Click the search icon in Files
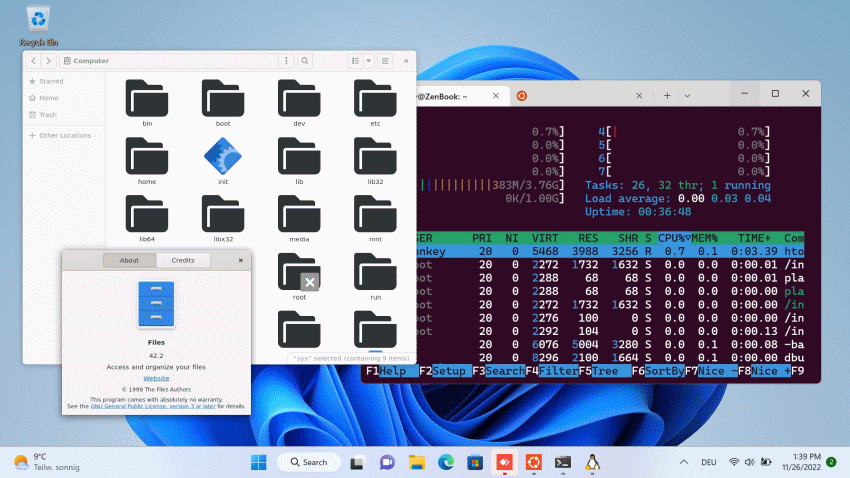This screenshot has width=850, height=478. click(x=305, y=61)
